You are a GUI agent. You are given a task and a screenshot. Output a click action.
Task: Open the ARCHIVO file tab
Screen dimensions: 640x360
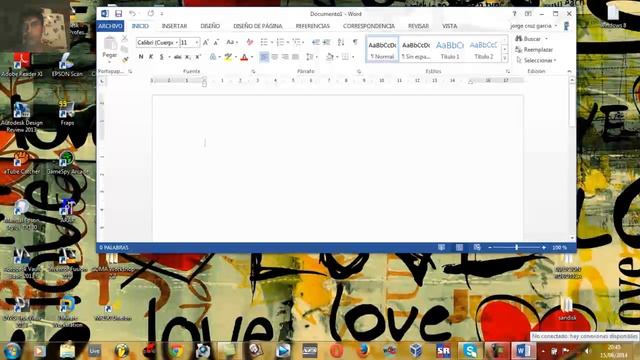(110, 26)
